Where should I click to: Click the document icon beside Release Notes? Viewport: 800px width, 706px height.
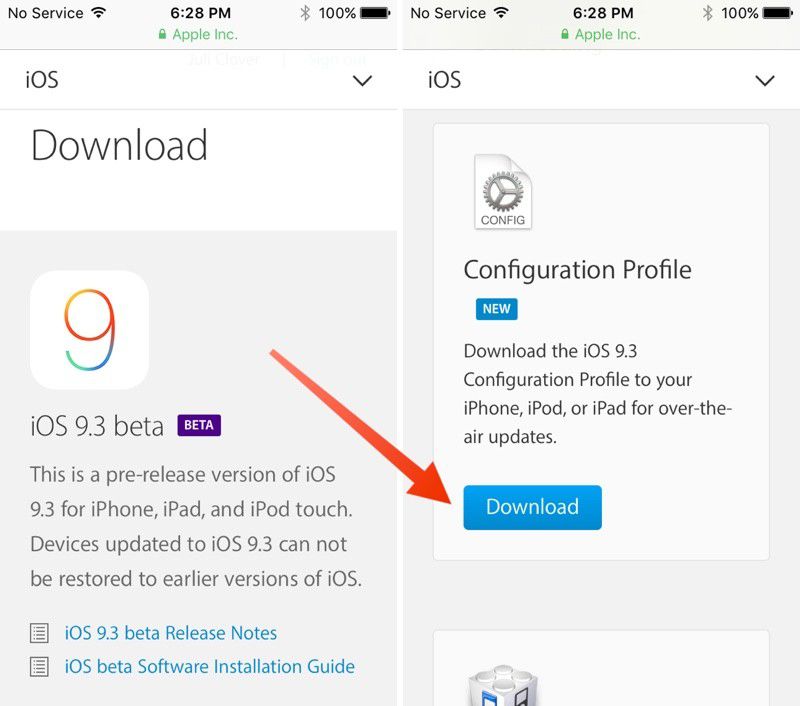coord(38,633)
